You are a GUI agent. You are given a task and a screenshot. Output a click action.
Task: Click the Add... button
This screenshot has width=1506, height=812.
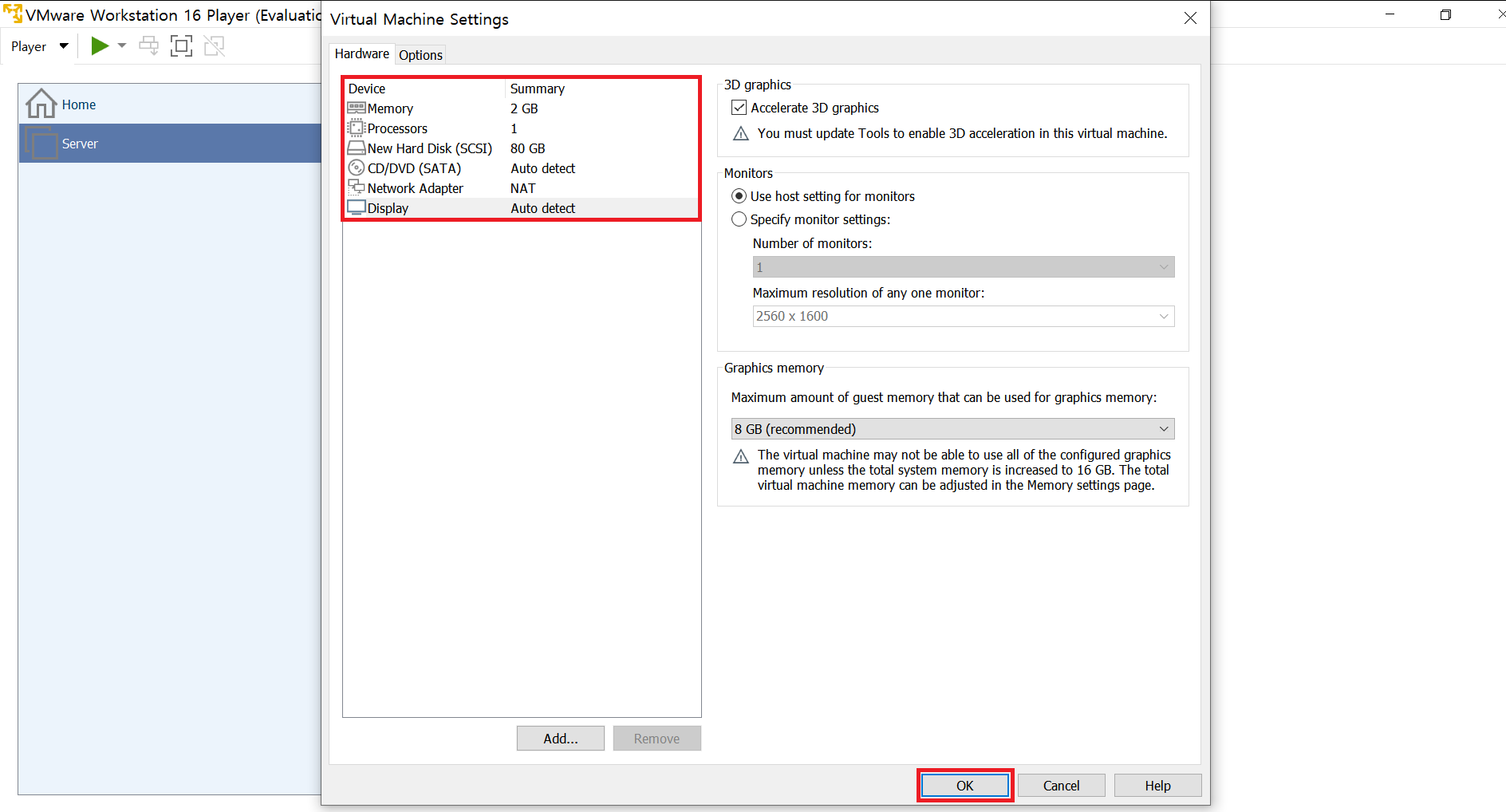click(x=561, y=739)
